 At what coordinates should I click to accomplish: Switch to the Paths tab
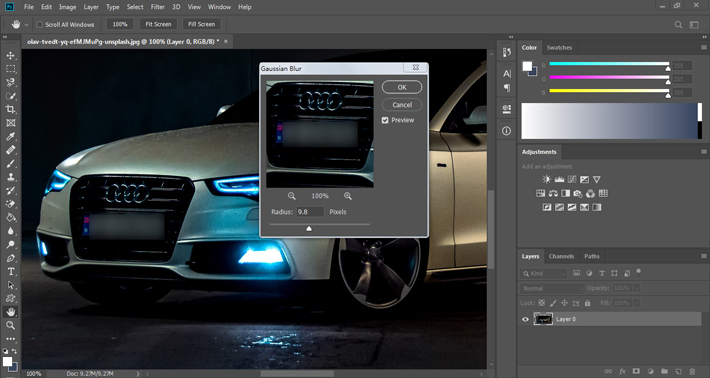591,256
